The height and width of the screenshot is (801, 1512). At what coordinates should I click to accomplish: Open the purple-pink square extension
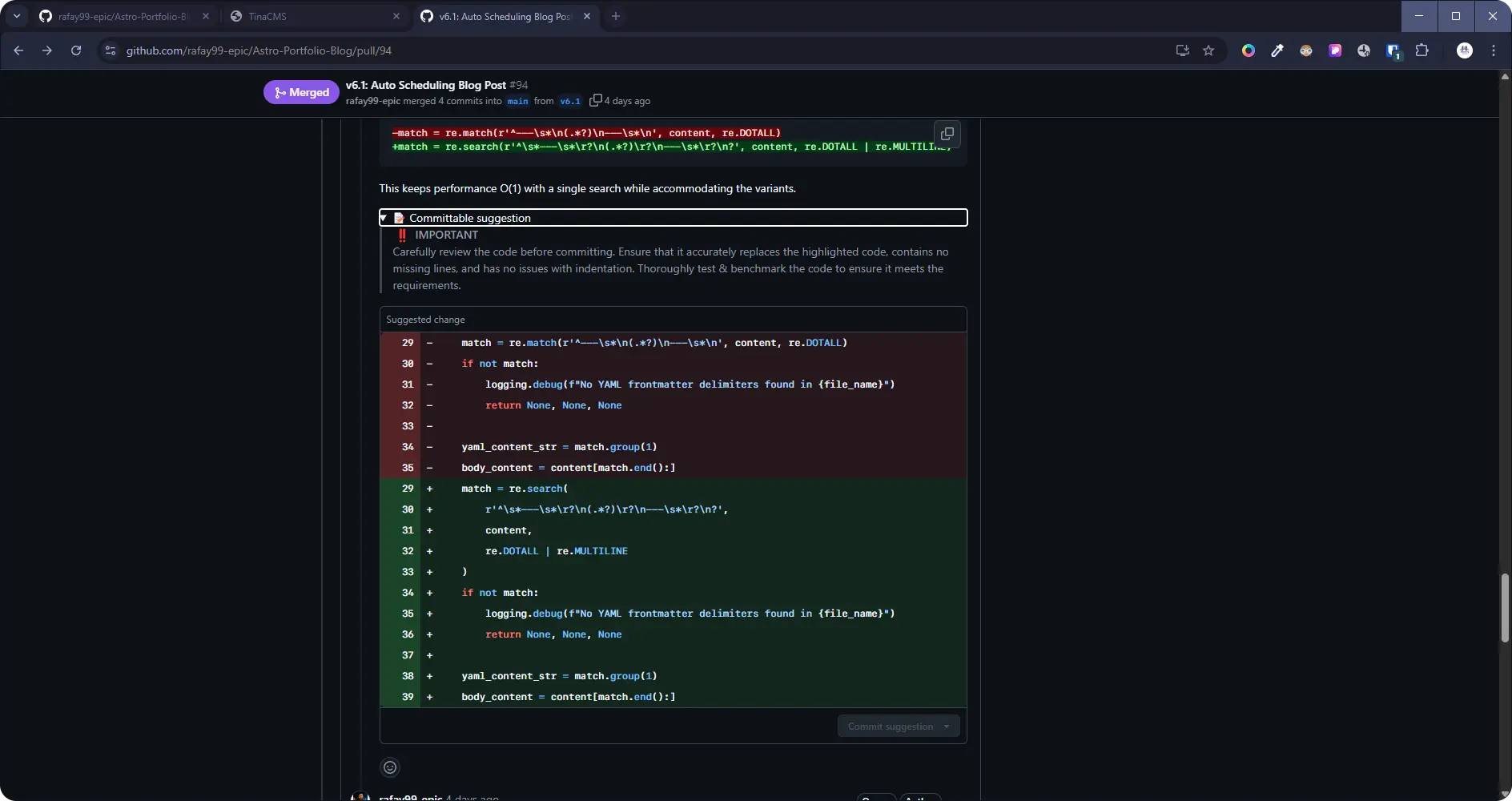click(x=1335, y=50)
